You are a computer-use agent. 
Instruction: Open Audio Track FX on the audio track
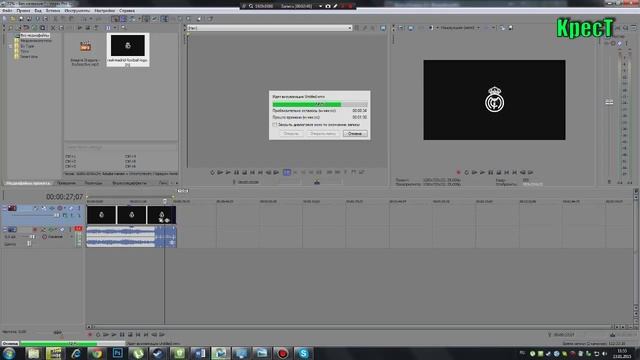point(51,230)
